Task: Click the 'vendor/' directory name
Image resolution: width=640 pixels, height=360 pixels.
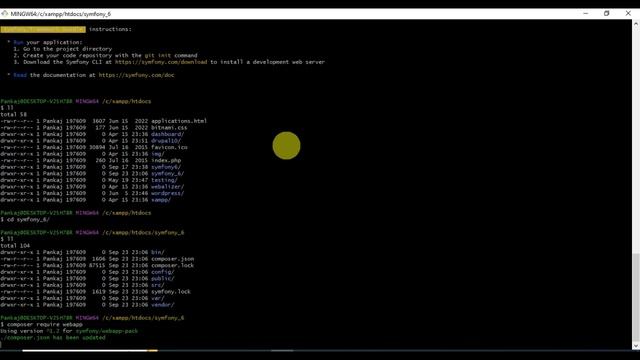Action: click(x=162, y=304)
